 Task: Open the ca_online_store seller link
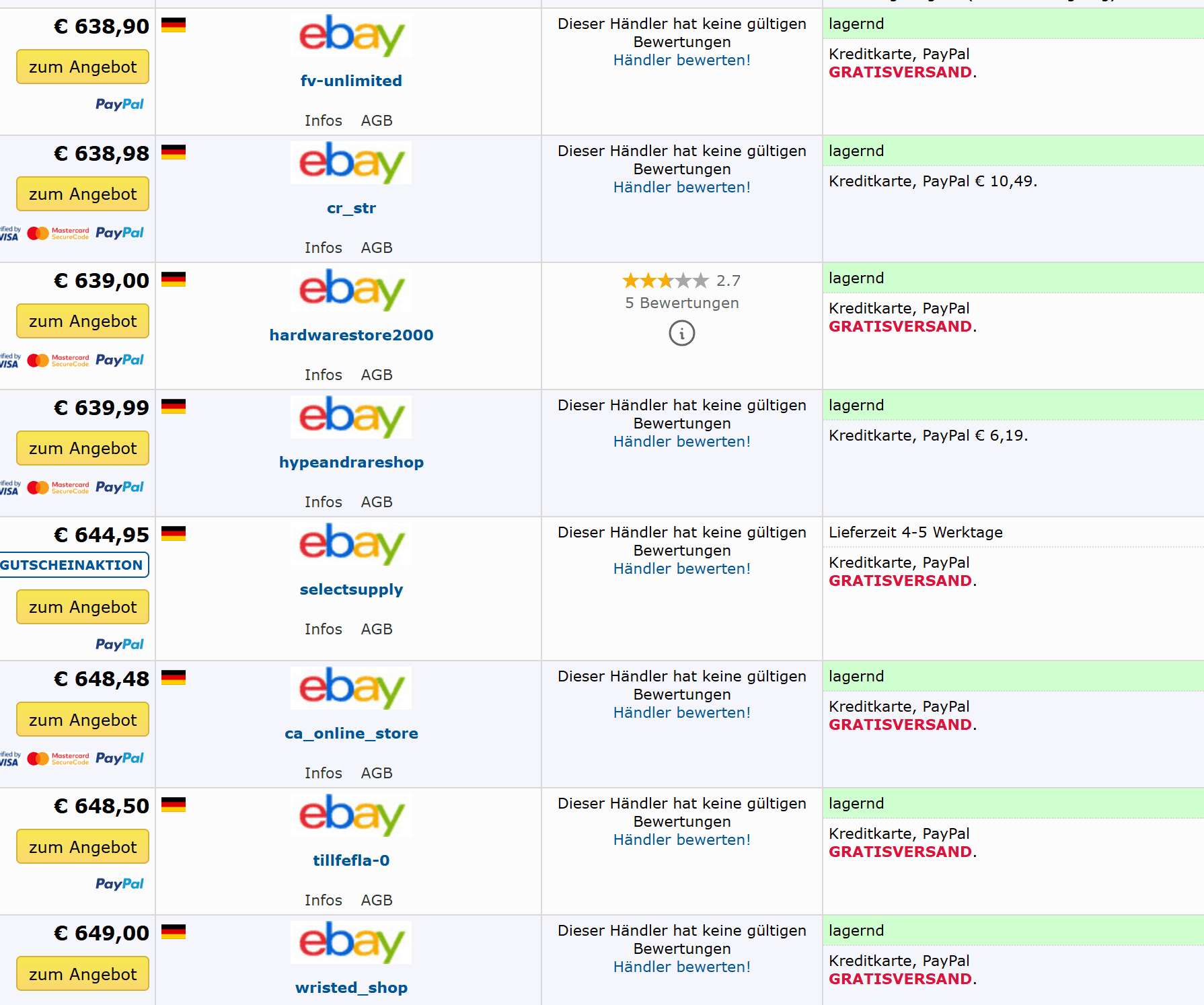(351, 733)
